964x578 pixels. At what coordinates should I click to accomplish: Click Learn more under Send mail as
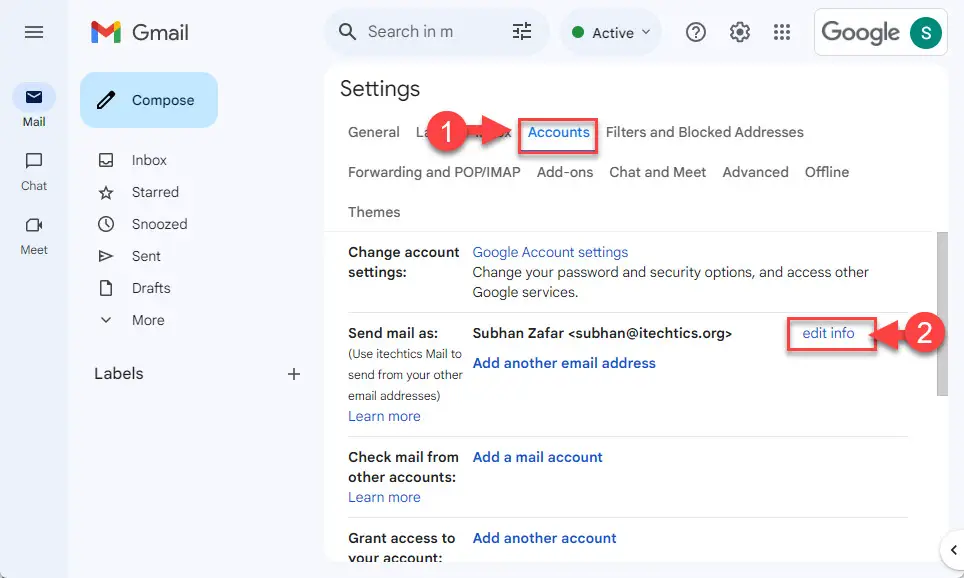(x=384, y=416)
